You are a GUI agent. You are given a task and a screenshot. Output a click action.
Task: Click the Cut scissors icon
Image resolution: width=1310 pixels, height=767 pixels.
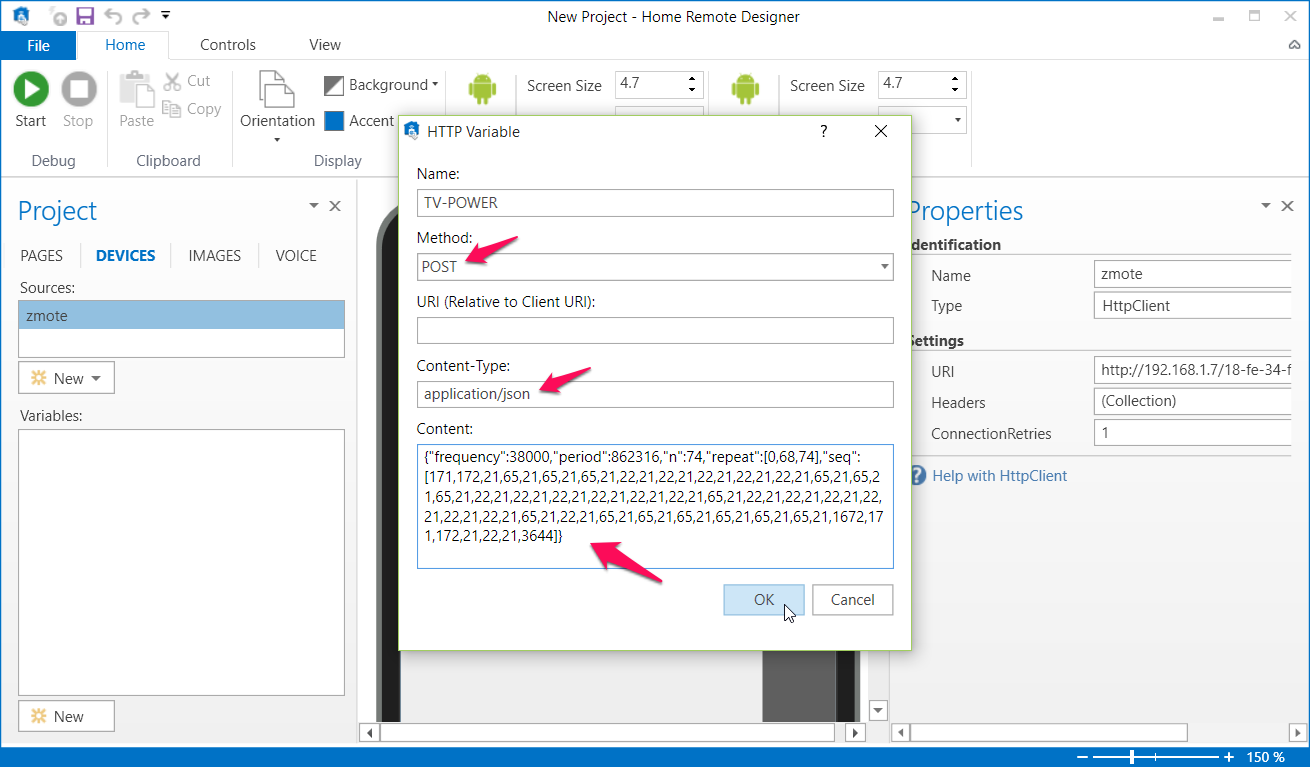pos(172,81)
